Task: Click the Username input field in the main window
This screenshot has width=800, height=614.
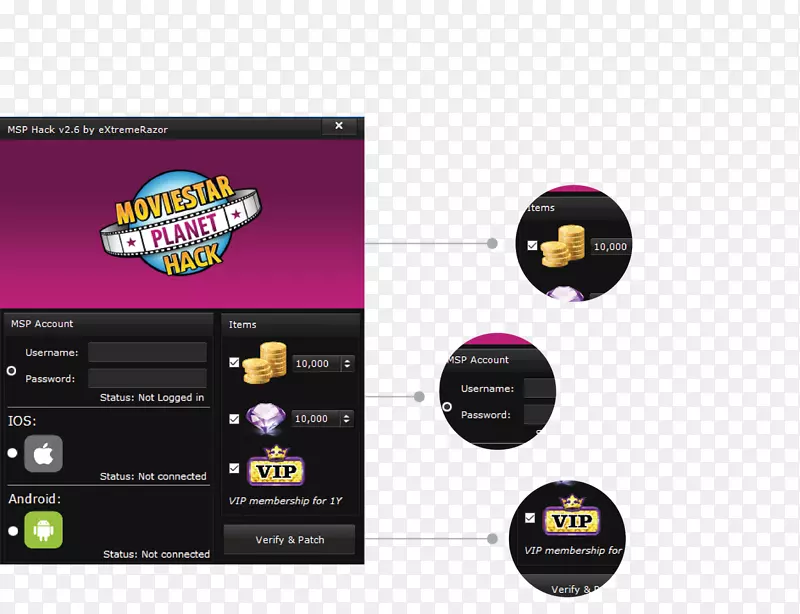Action: tap(147, 352)
